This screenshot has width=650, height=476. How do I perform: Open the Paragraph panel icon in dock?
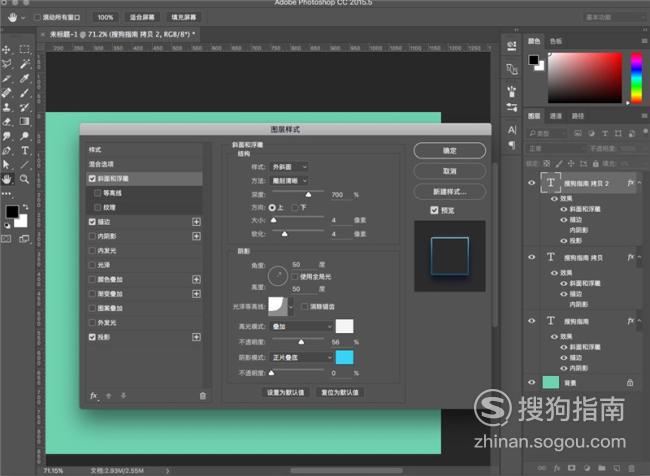[512, 145]
